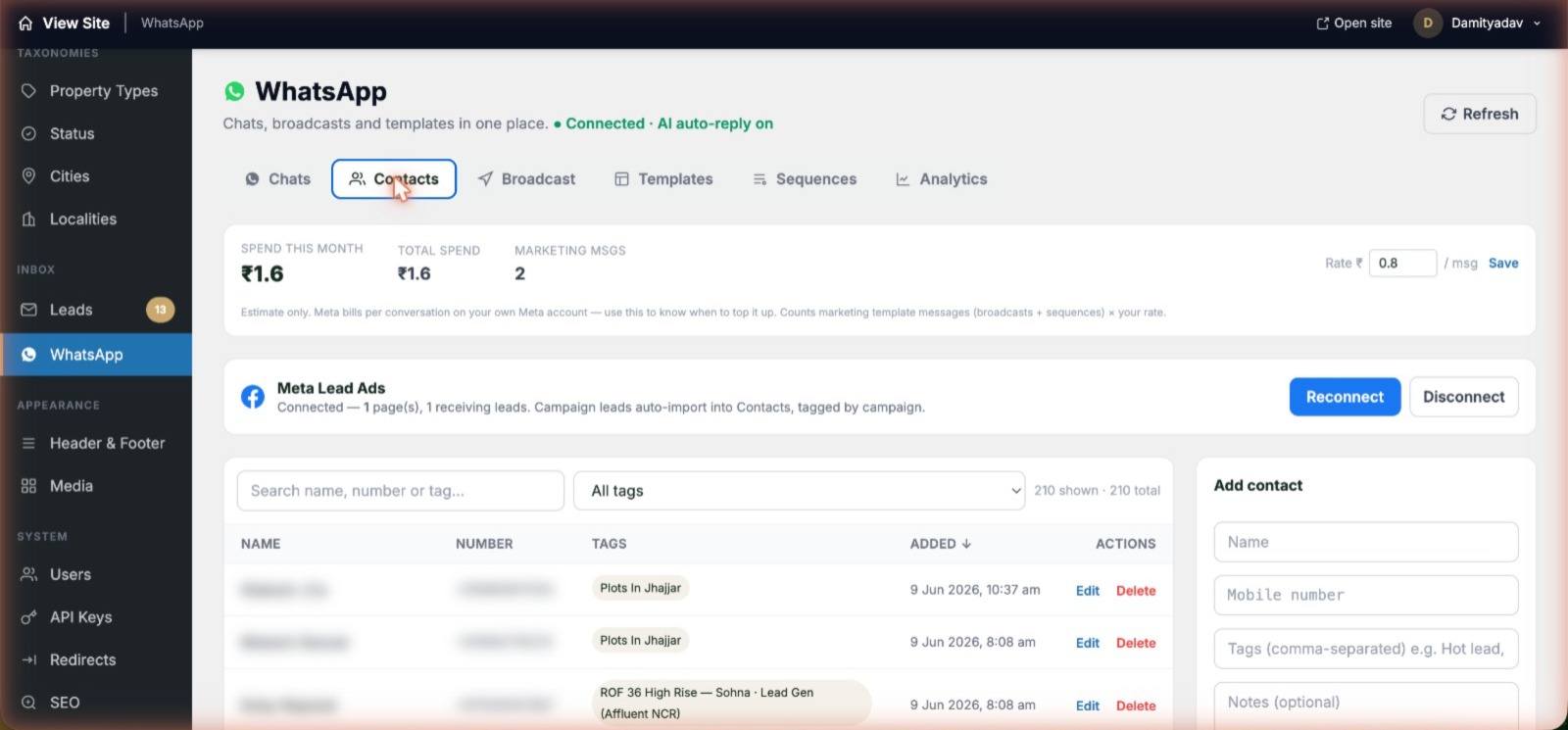Viewport: 1568px width, 730px height.
Task: Click the Media grid icon
Action: (29, 486)
